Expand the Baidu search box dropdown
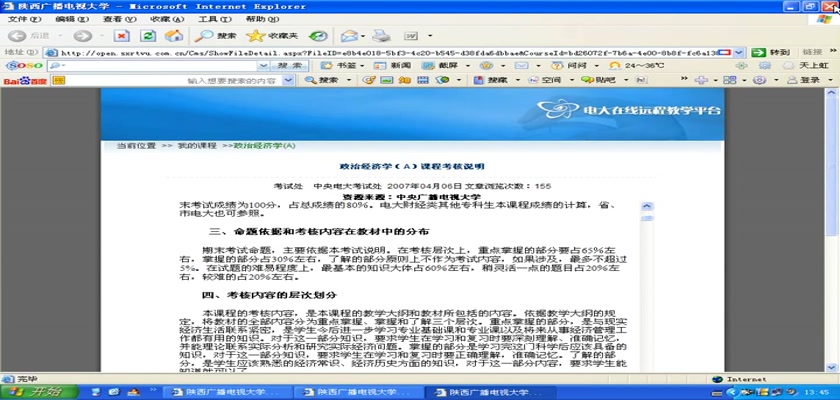 [289, 80]
